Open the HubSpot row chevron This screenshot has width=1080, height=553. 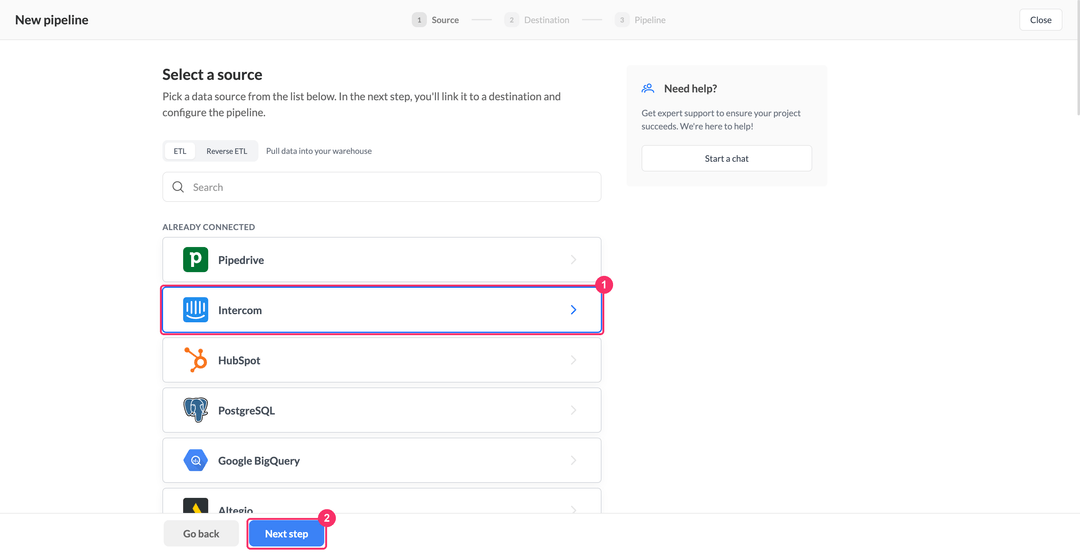click(573, 360)
